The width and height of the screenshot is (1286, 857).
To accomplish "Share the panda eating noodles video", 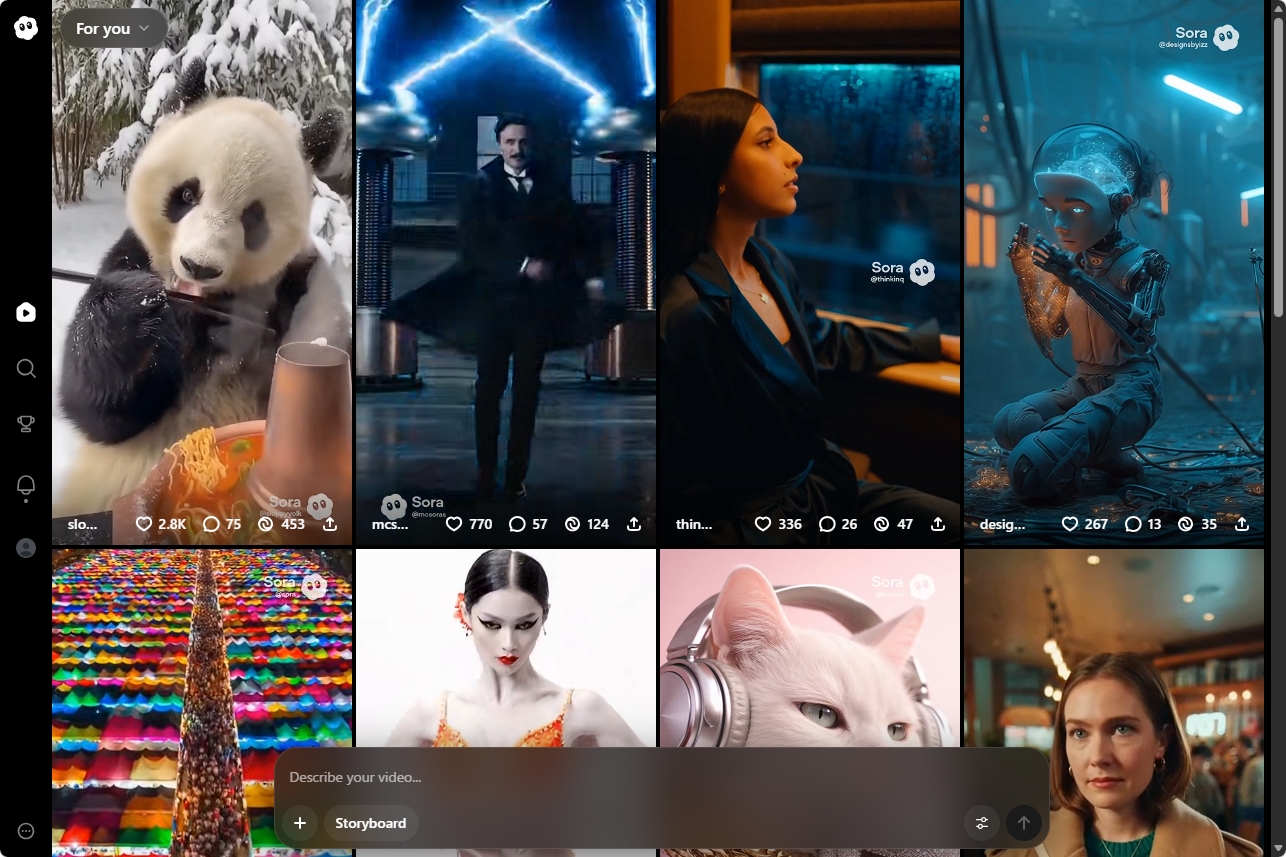I will click(x=330, y=524).
